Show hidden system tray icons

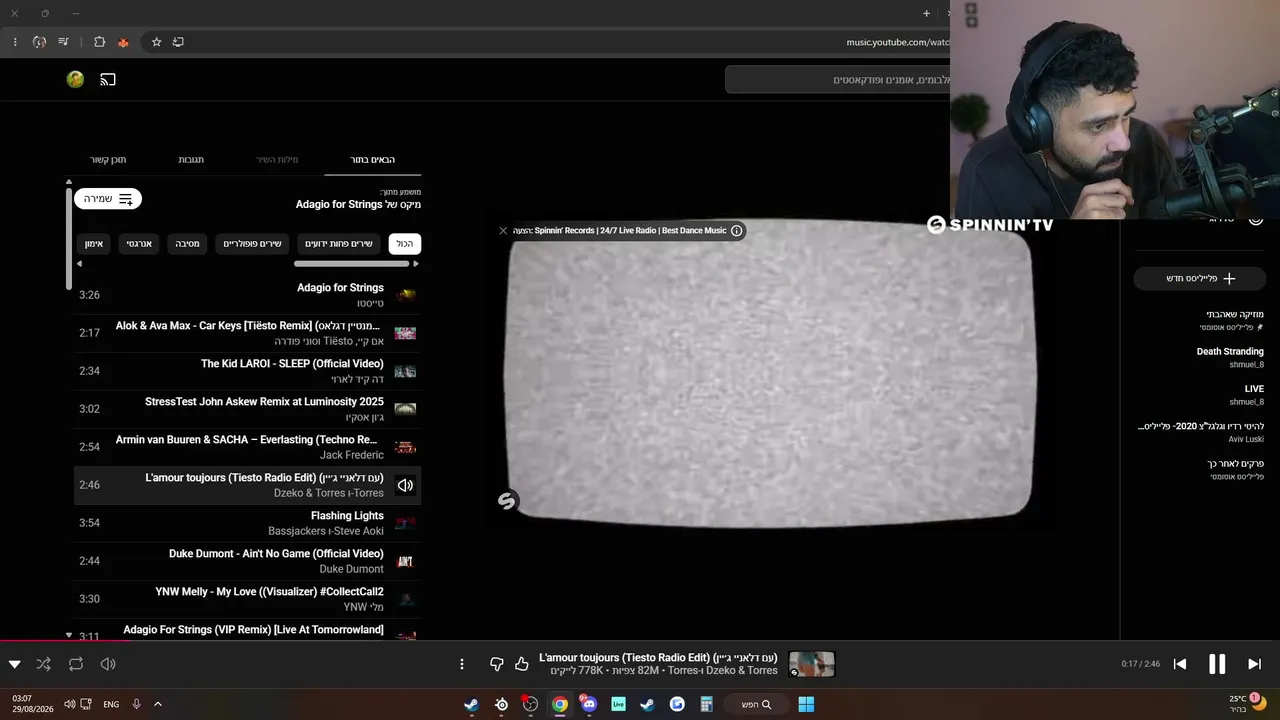pos(157,704)
